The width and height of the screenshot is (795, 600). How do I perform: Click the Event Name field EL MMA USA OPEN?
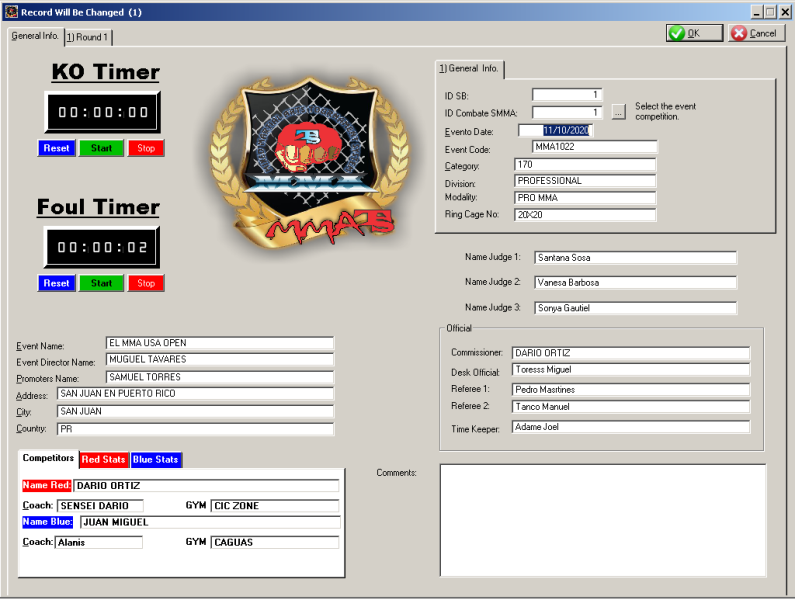220,343
